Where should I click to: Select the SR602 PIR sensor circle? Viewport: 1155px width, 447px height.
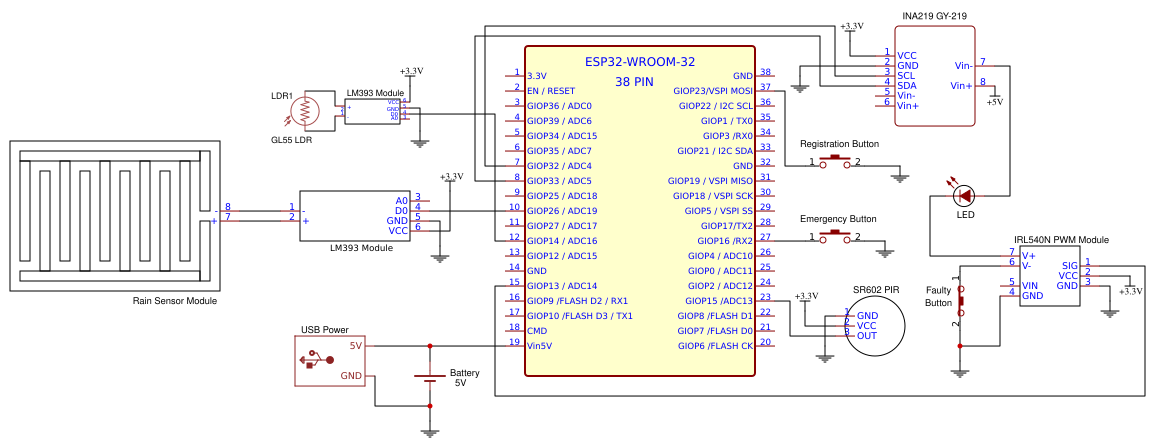click(875, 325)
